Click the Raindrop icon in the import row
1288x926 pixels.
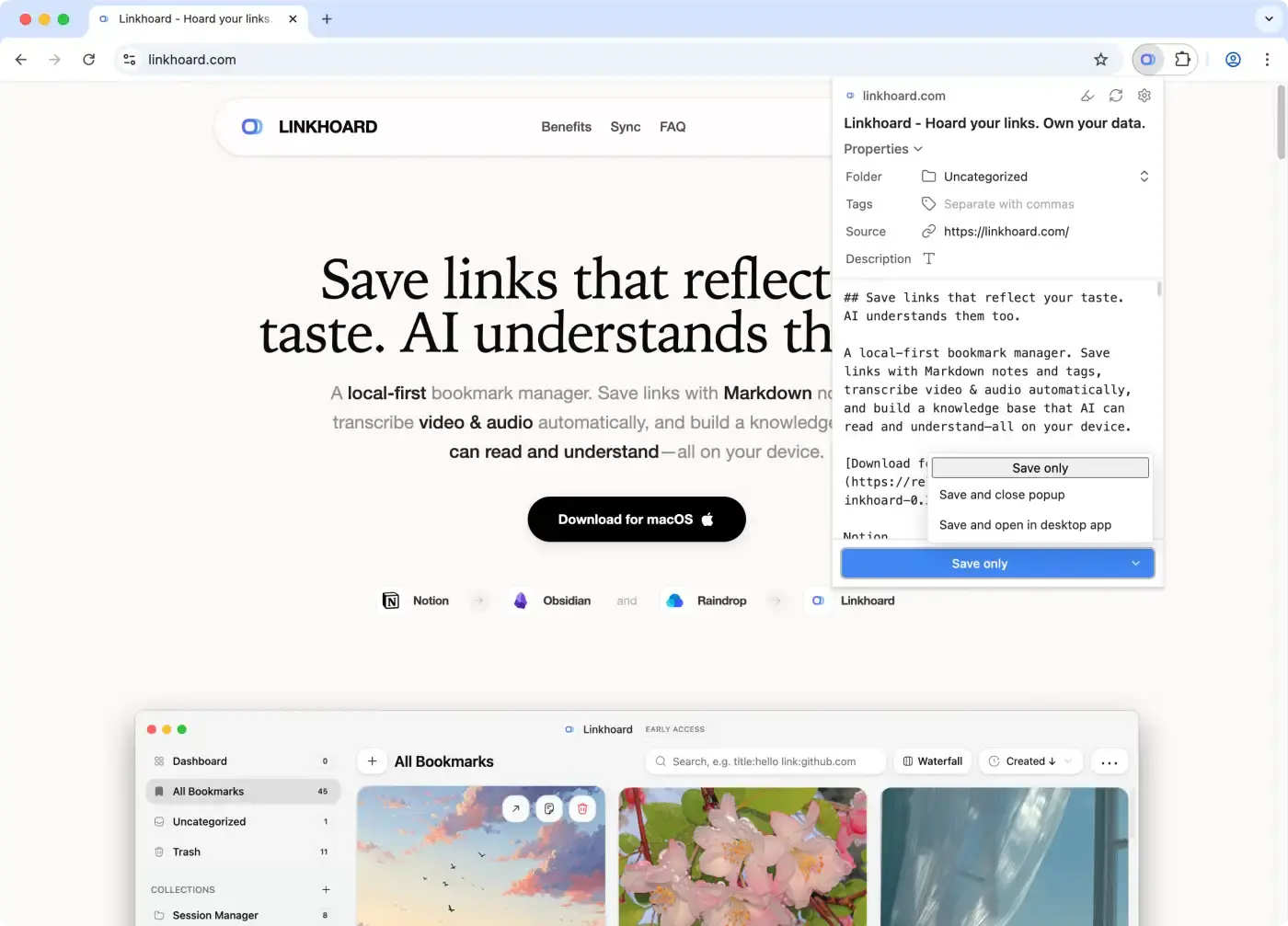[674, 600]
